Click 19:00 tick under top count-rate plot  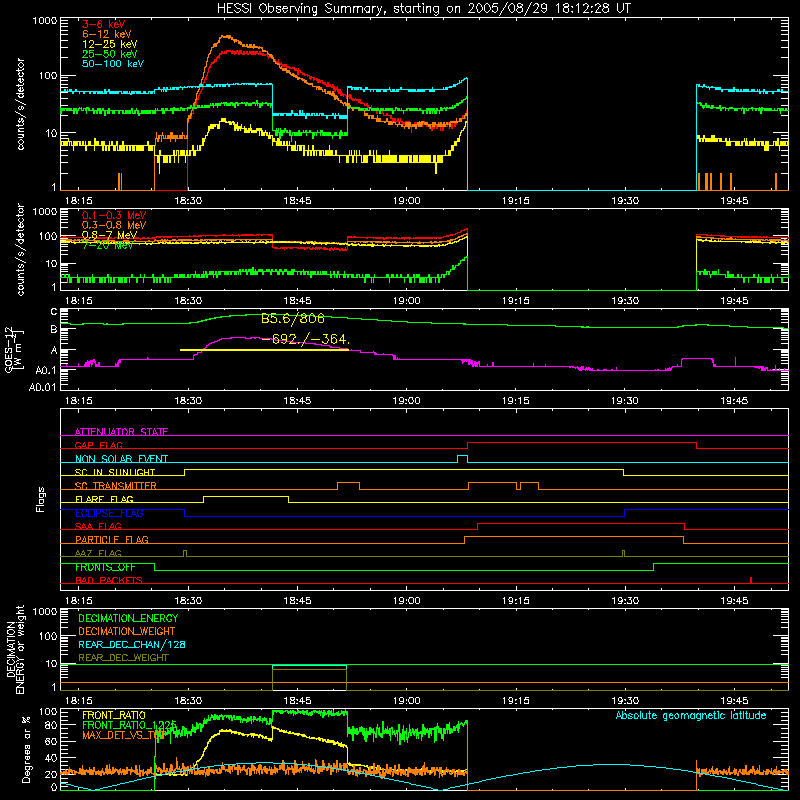coord(407,201)
